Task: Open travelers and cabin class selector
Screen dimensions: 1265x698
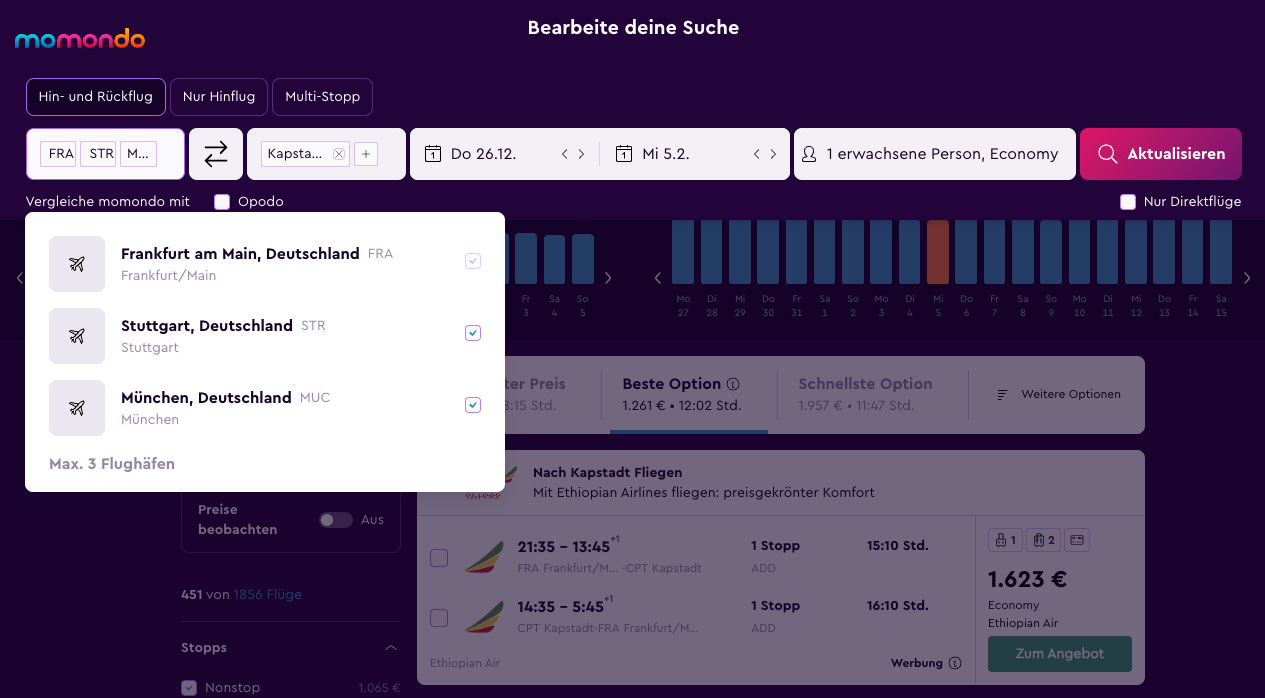Action: point(934,154)
